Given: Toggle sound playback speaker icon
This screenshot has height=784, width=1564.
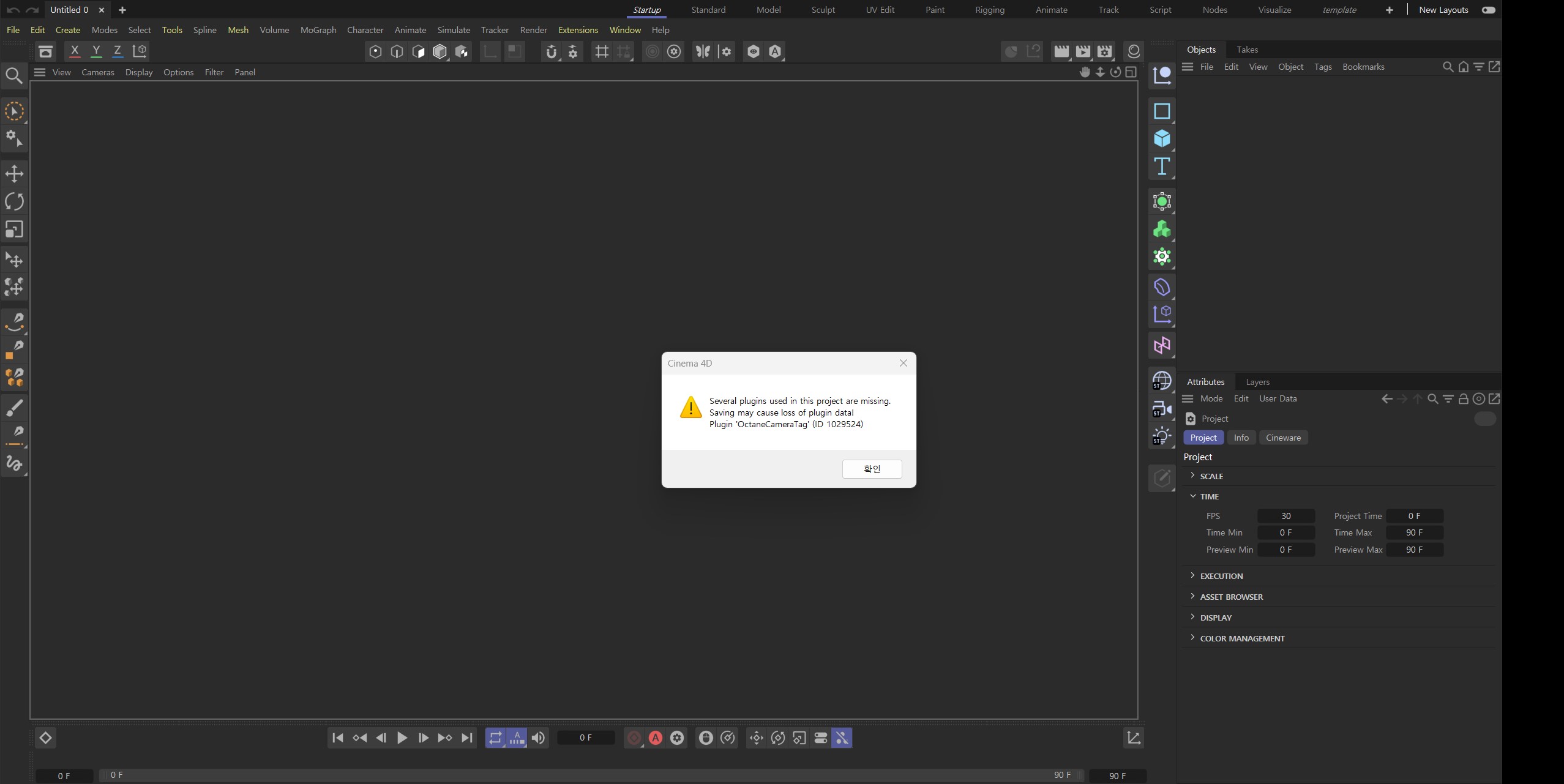Looking at the screenshot, I should coord(539,737).
